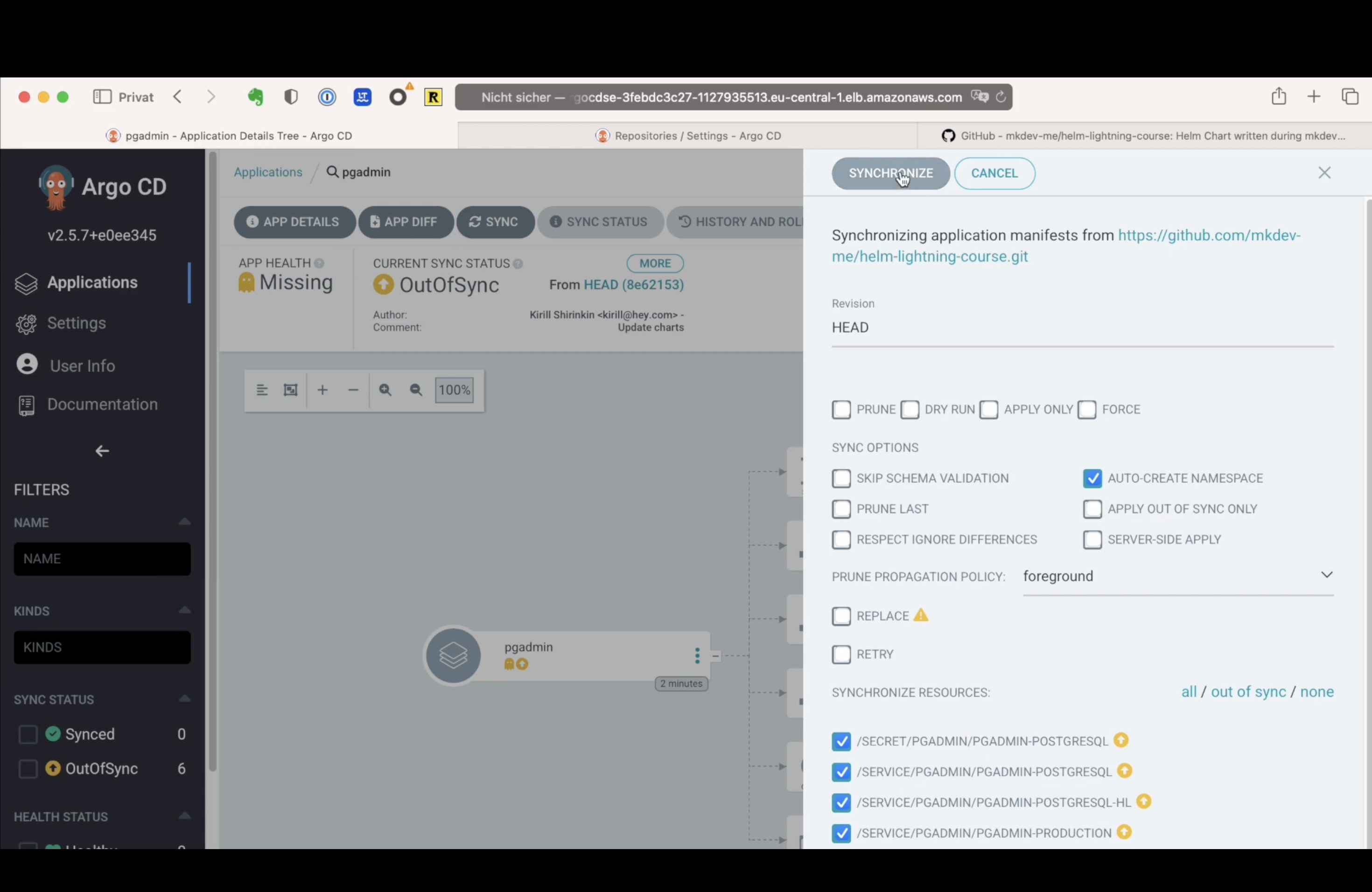
Task: Click the pgadmin node icon in tree
Action: [453, 655]
